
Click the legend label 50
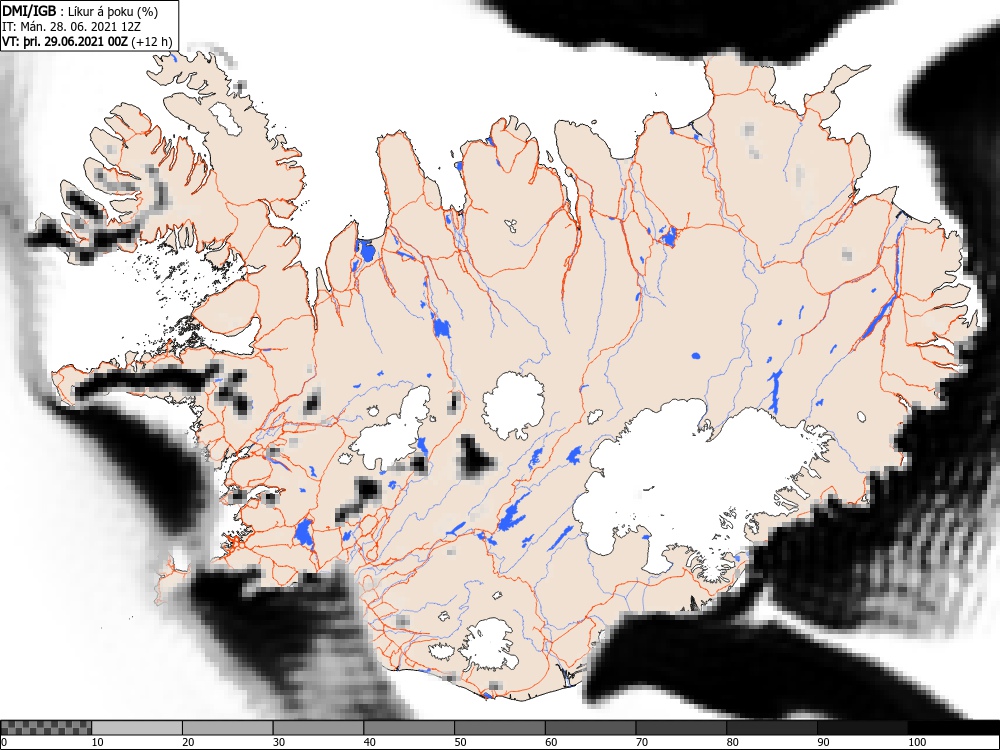[x=460, y=742]
